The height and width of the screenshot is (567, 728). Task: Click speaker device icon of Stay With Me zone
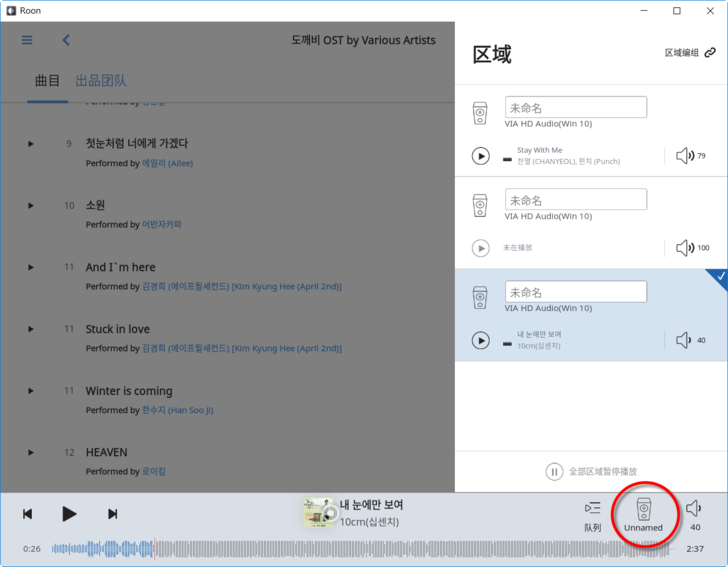(480, 113)
